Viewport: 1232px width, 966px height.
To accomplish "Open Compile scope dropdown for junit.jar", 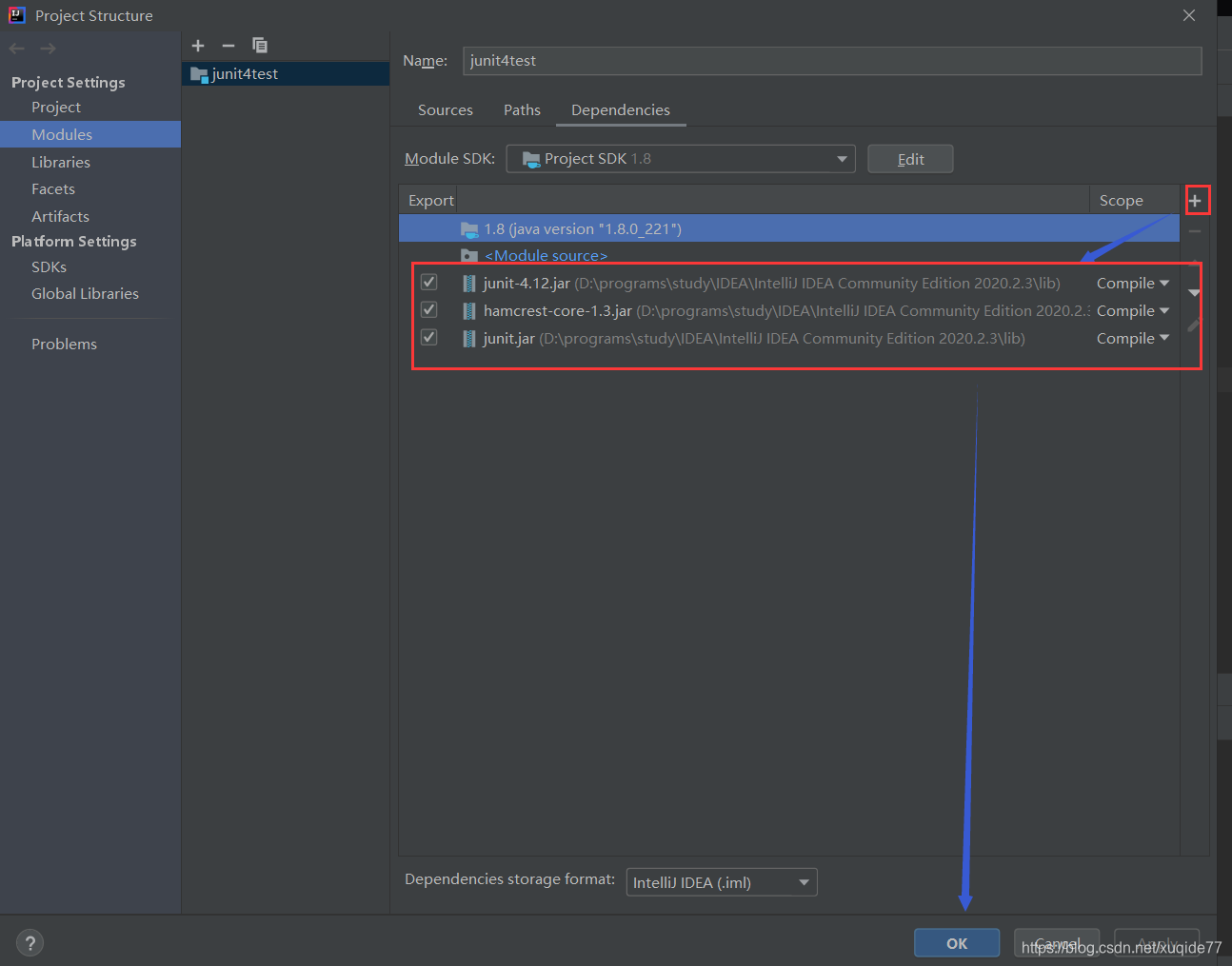I will coord(1133,339).
